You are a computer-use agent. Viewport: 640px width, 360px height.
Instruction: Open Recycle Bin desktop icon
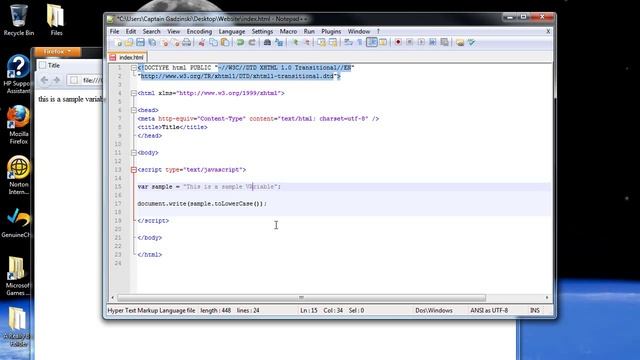point(18,20)
